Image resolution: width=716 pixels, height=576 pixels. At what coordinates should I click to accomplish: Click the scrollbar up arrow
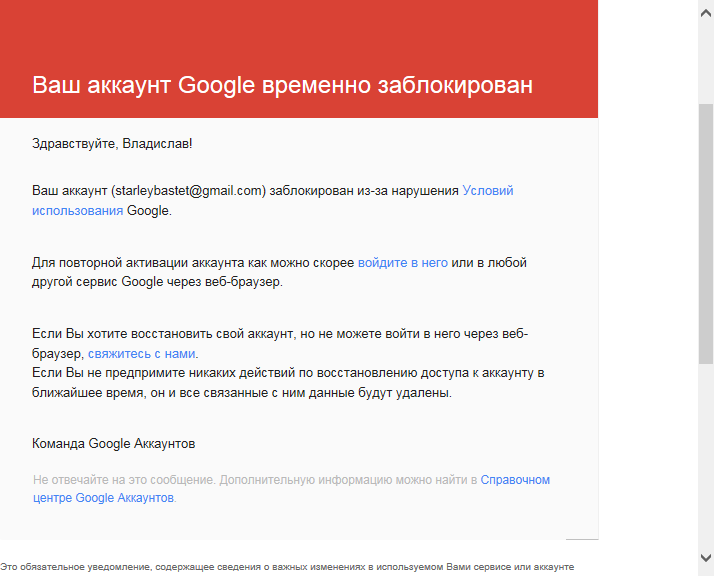[x=706, y=13]
